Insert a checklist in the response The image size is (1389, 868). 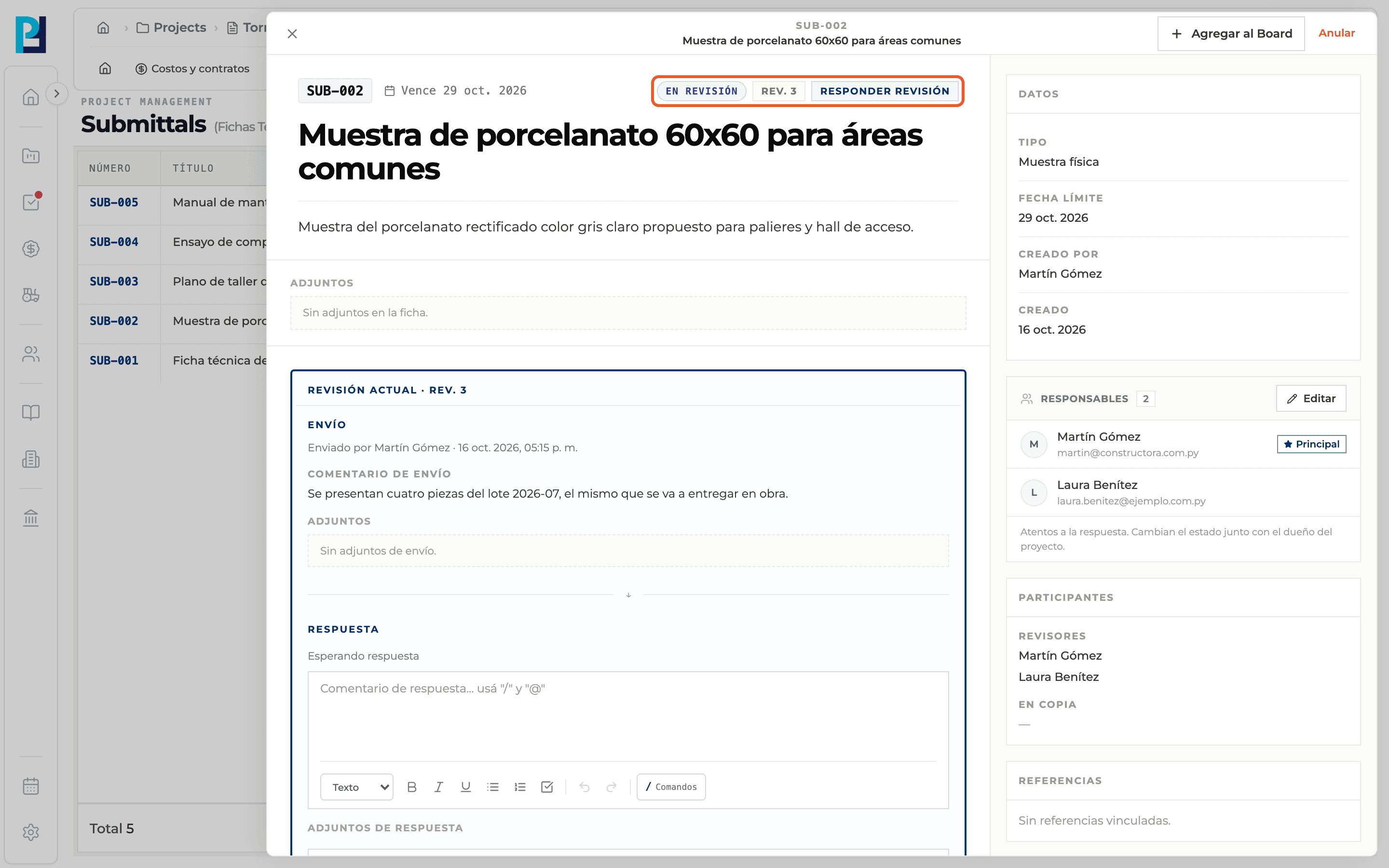pos(547,787)
